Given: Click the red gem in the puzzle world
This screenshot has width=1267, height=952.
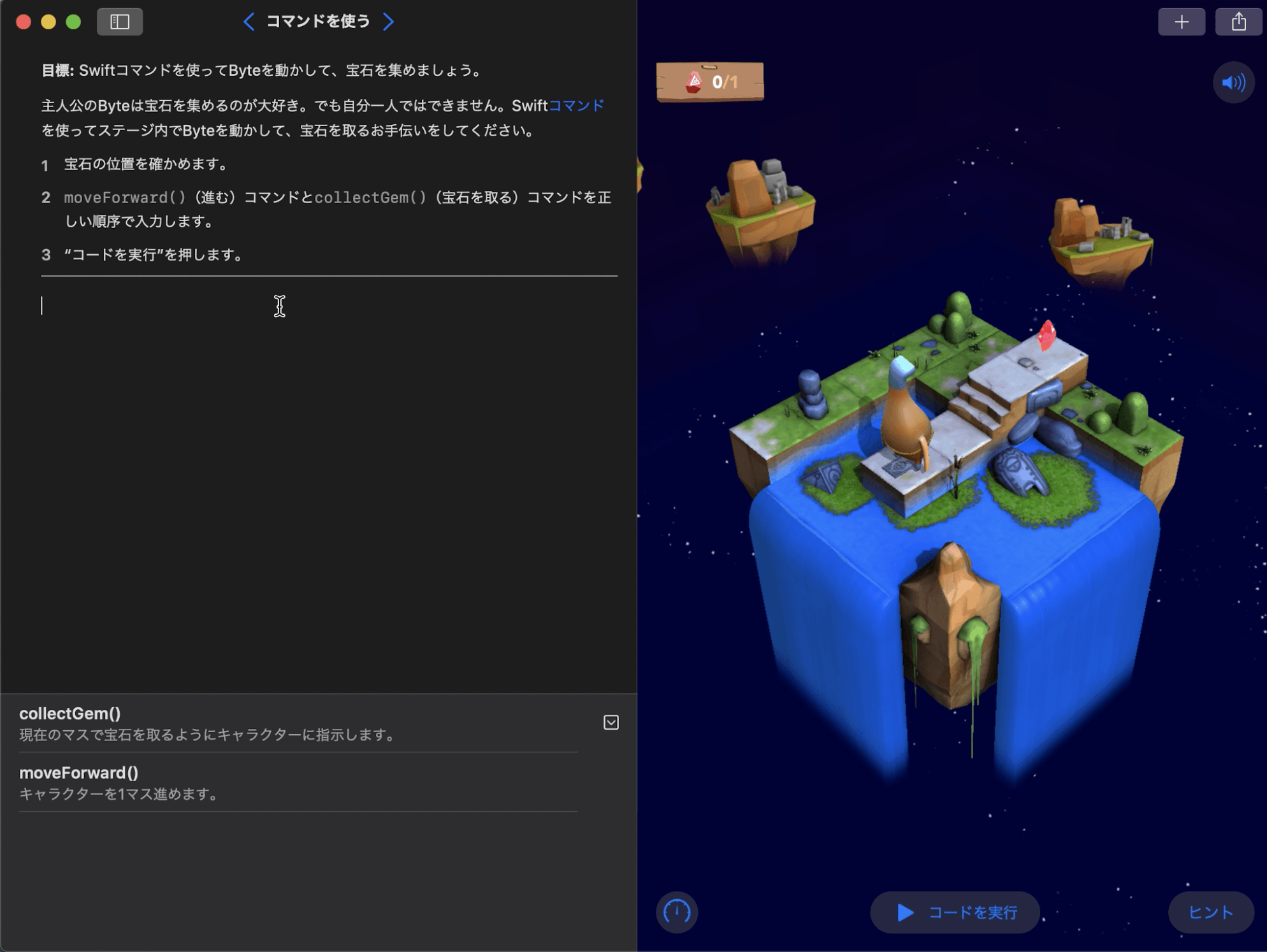Looking at the screenshot, I should point(1046,335).
